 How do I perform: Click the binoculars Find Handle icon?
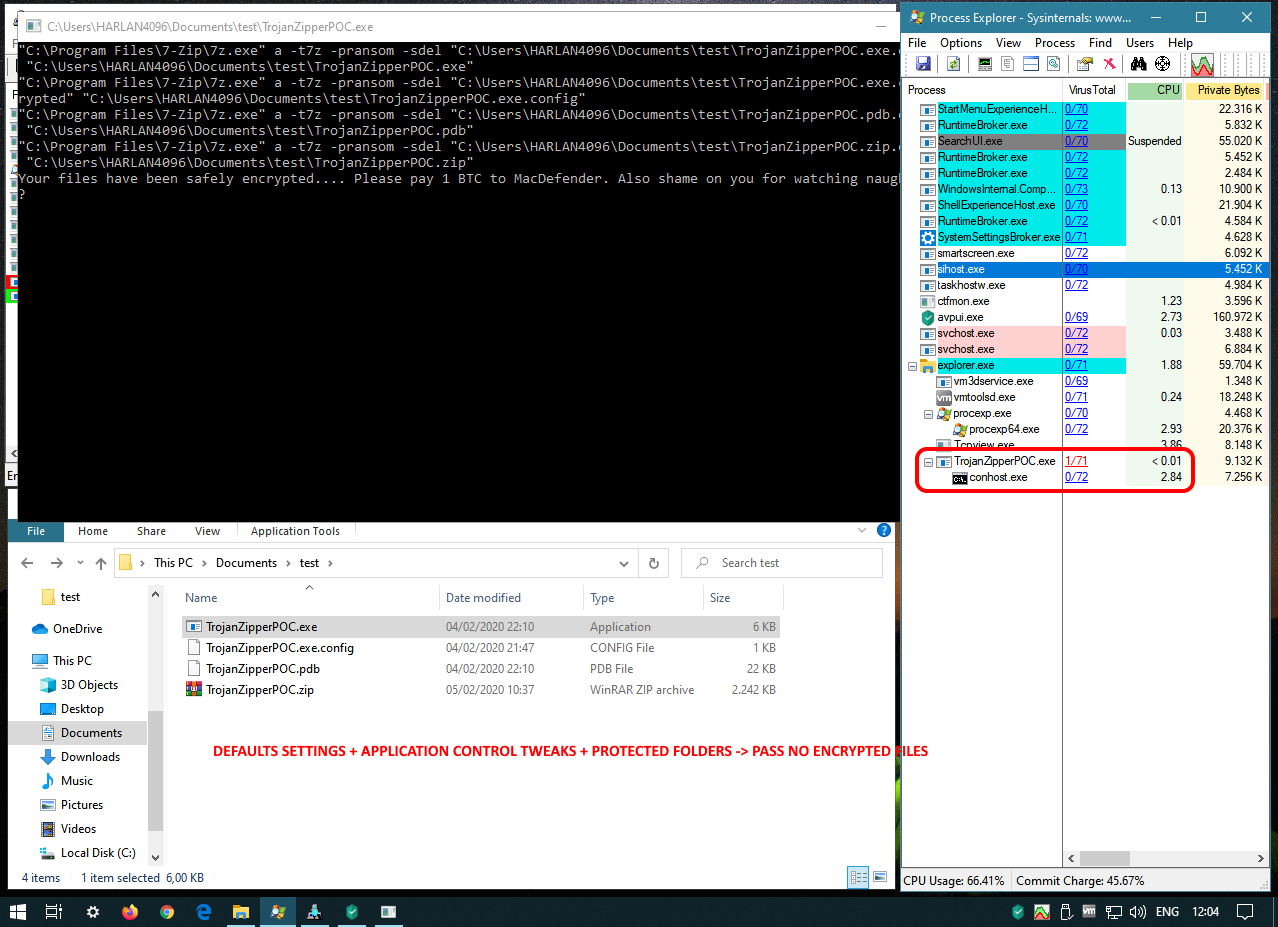pyautogui.click(x=1138, y=64)
